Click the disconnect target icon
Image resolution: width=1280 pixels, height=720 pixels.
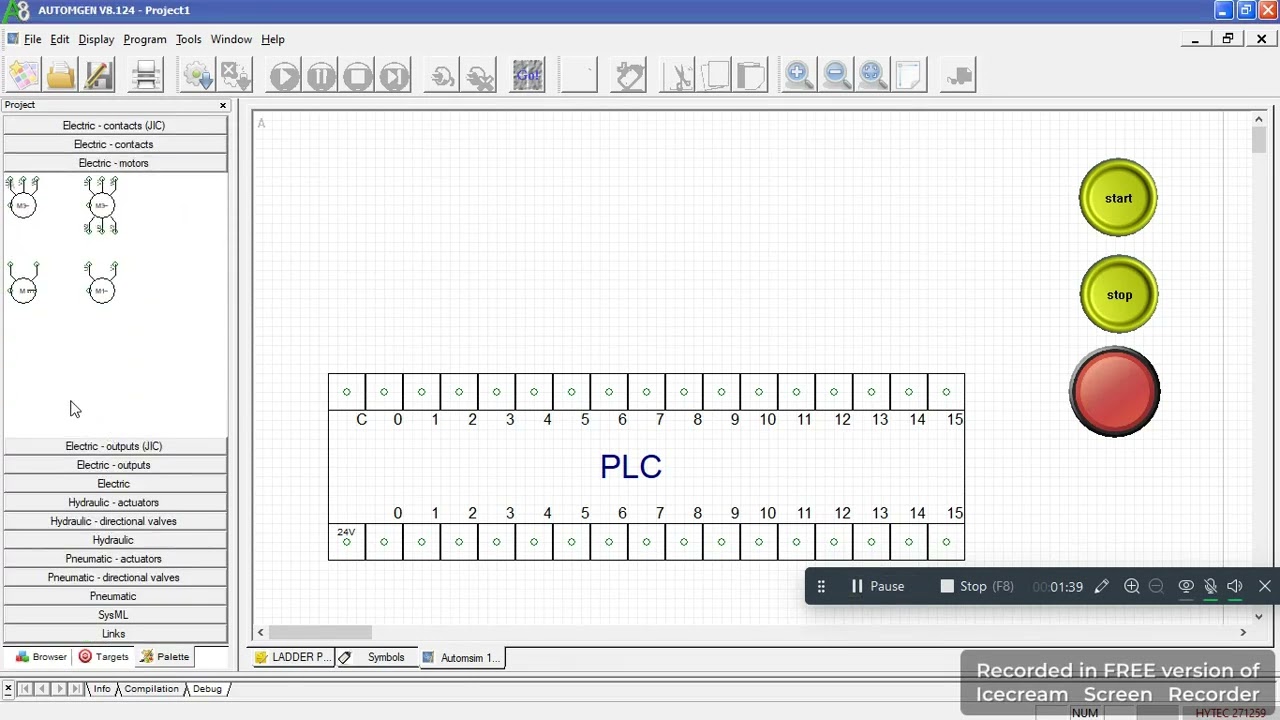click(480, 76)
